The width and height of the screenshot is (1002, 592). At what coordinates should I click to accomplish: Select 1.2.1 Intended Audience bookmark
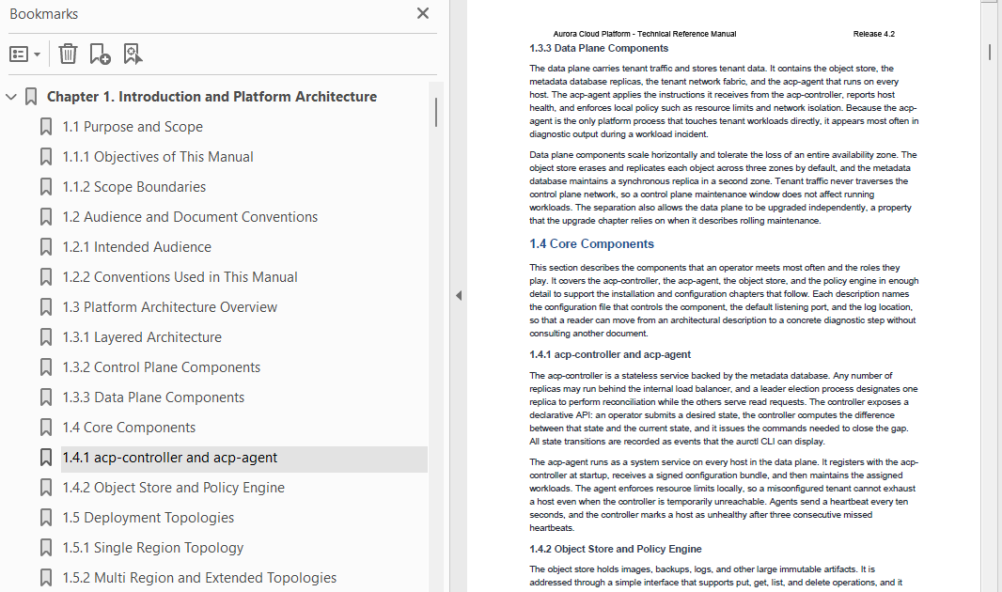137,247
